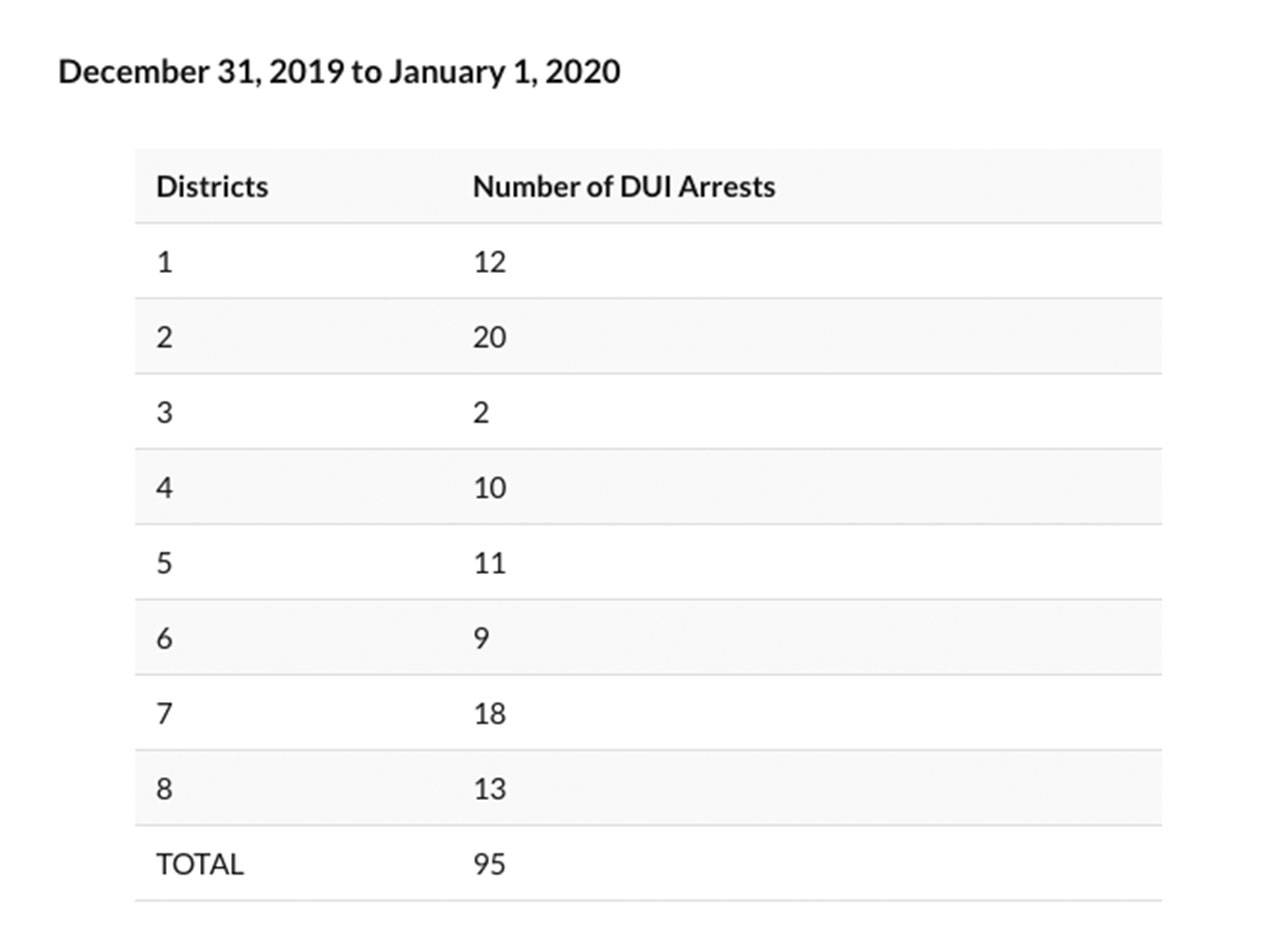Image resolution: width=1280 pixels, height=944 pixels.
Task: Click the arrests value 20 in district 2 row
Action: (x=489, y=338)
